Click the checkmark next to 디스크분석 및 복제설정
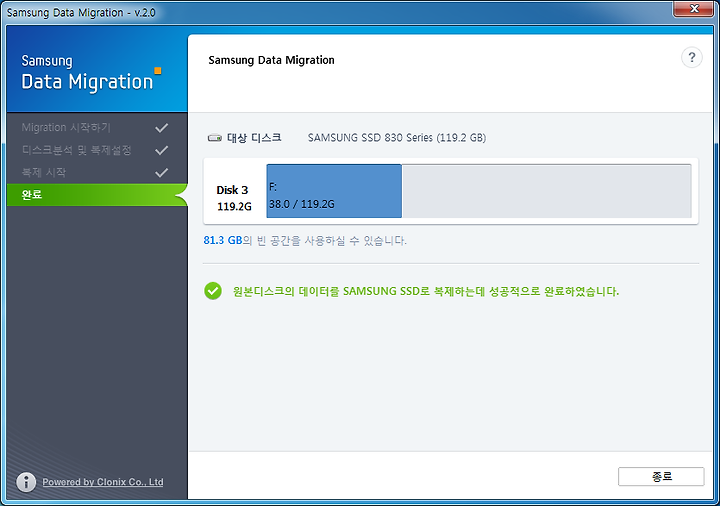 click(162, 150)
